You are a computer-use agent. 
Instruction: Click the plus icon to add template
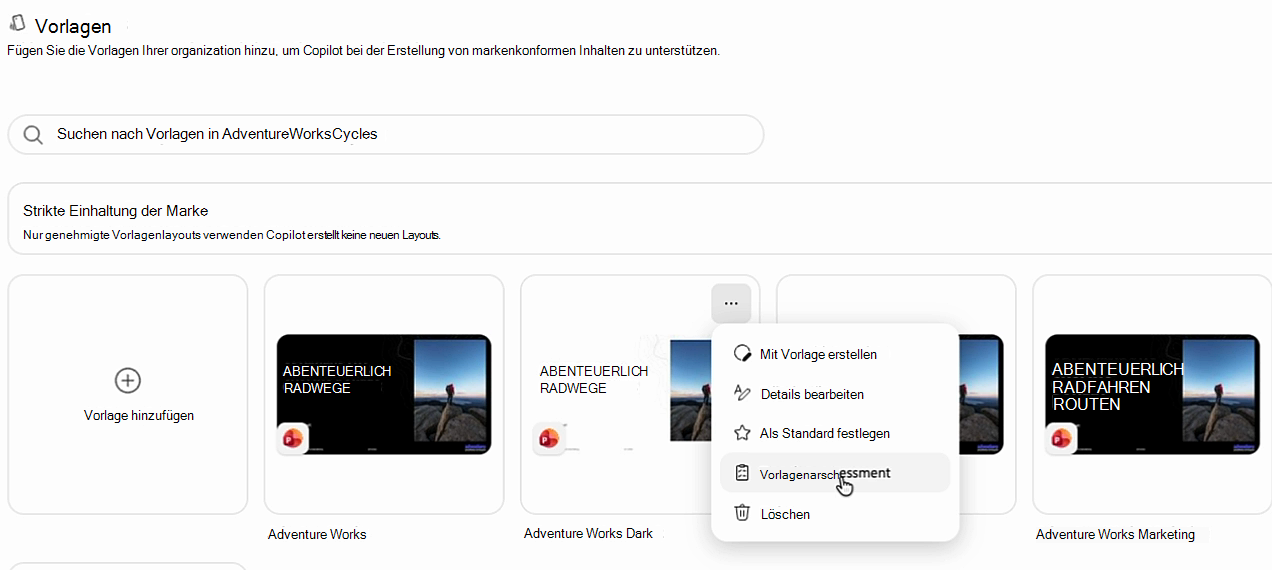point(128,380)
